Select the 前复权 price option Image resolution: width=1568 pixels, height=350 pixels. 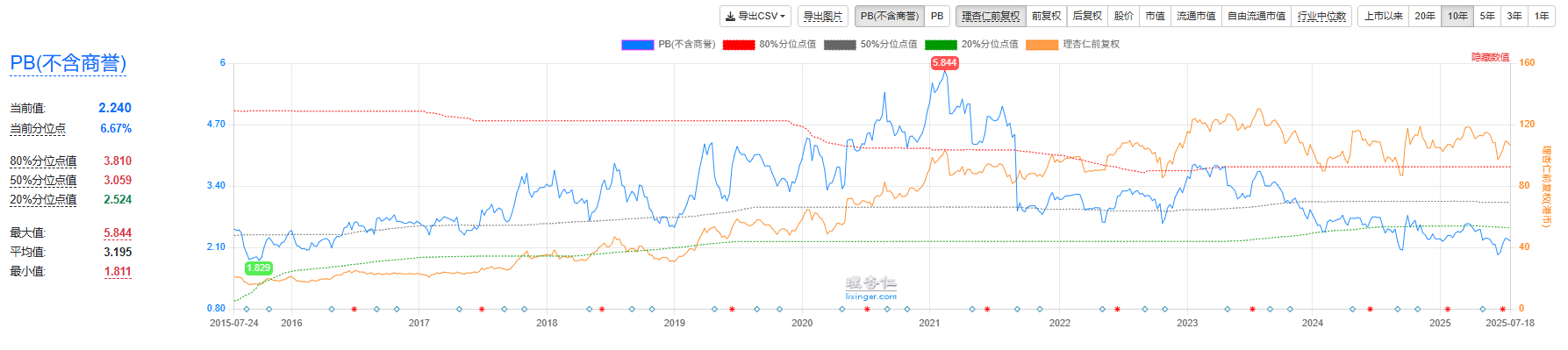(1046, 16)
